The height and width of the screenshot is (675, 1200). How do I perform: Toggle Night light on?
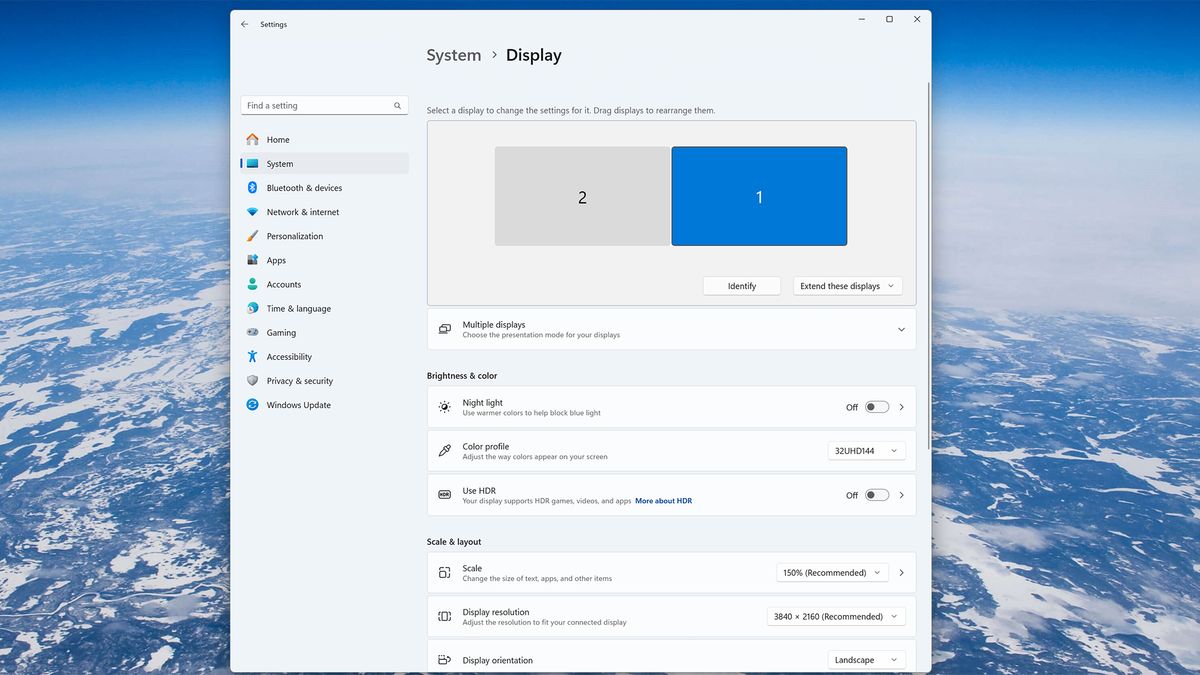pyautogui.click(x=877, y=407)
